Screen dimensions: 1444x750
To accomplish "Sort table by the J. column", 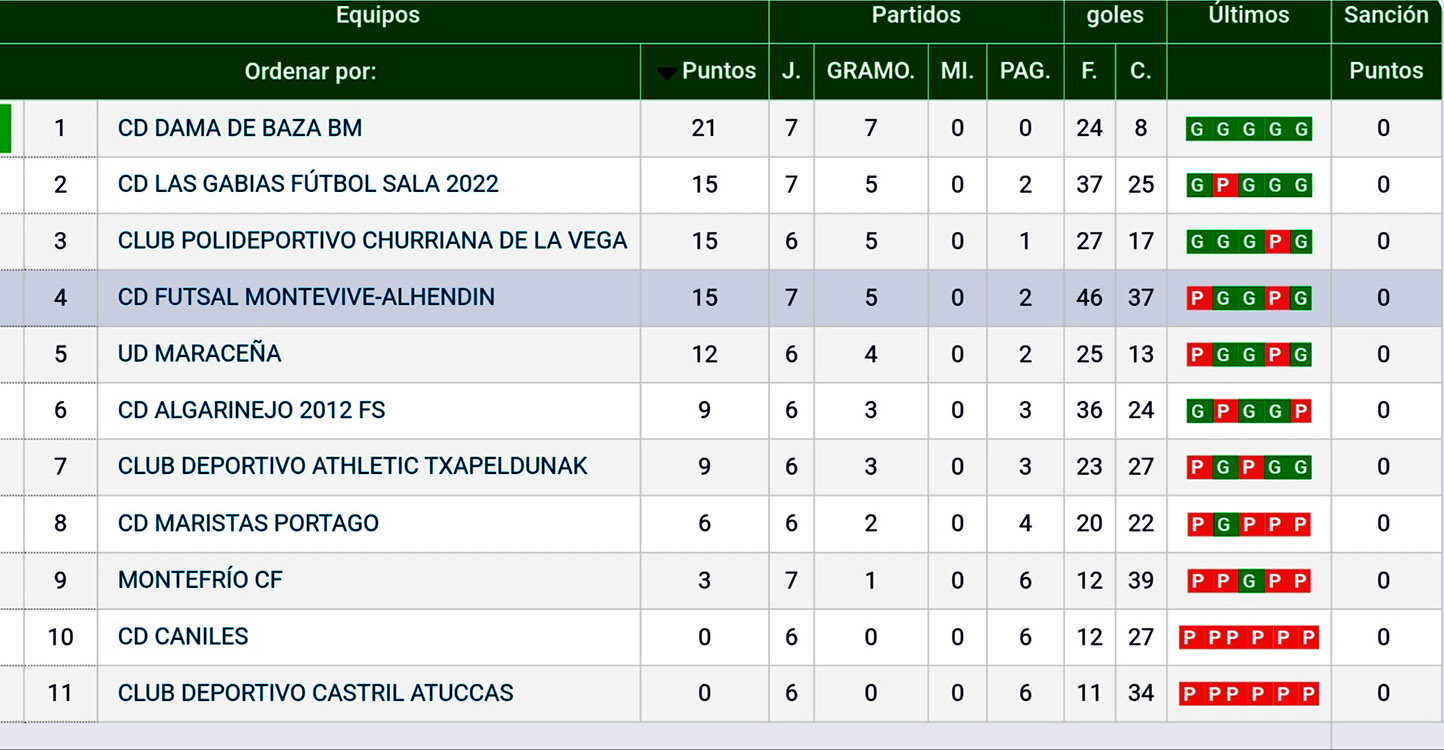I will [791, 71].
